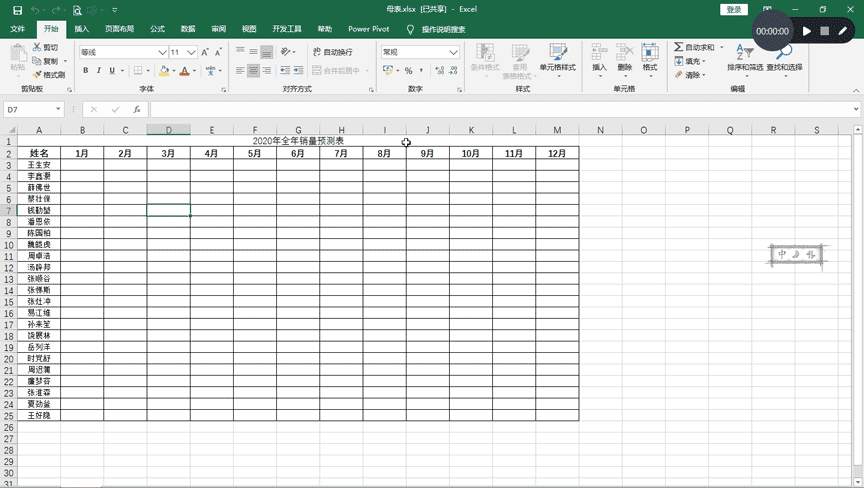Toggle align right in alignment group
Viewport: 864px width, 488px height.
(267, 70)
